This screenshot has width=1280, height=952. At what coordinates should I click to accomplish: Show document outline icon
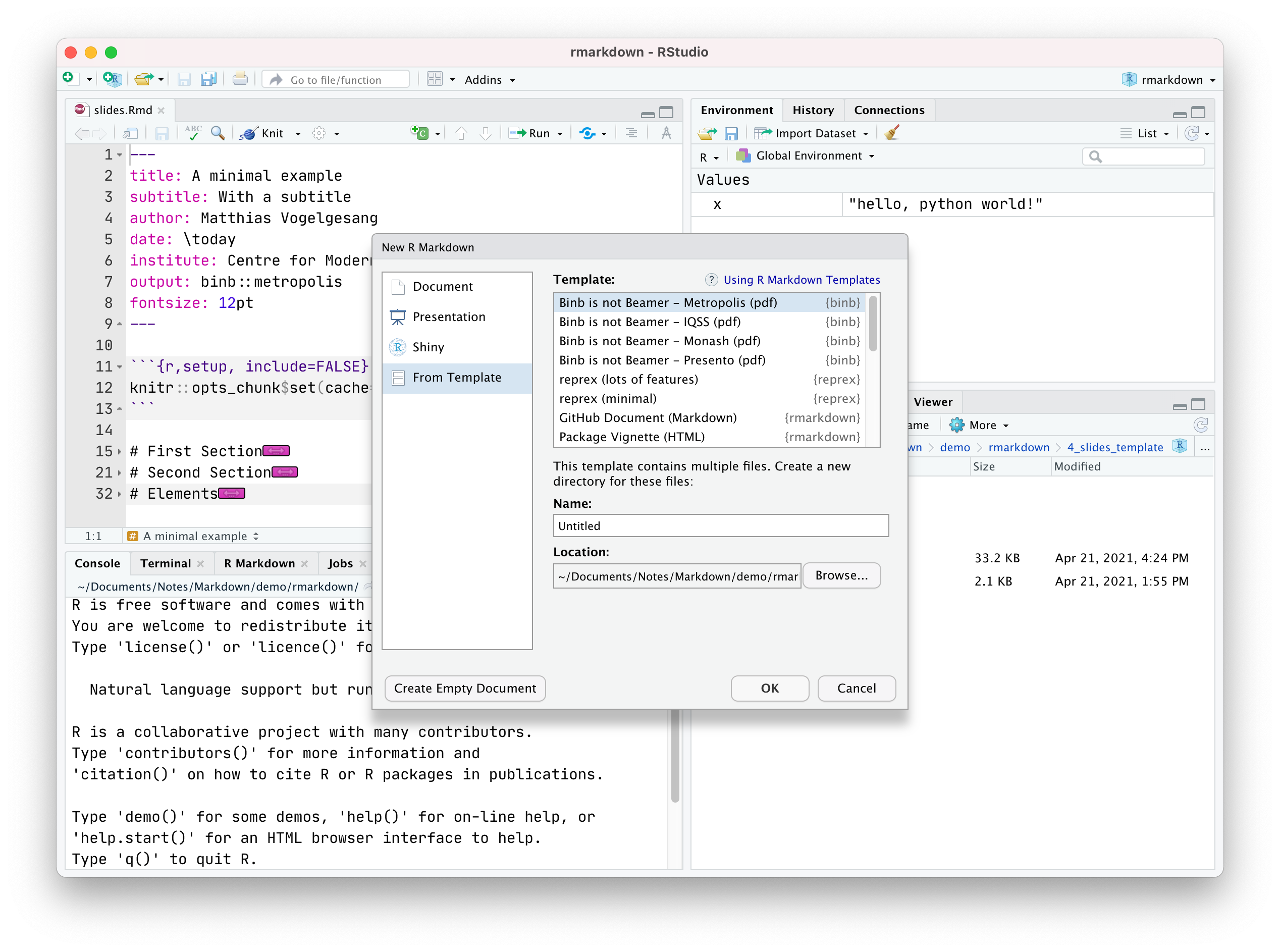click(x=631, y=133)
